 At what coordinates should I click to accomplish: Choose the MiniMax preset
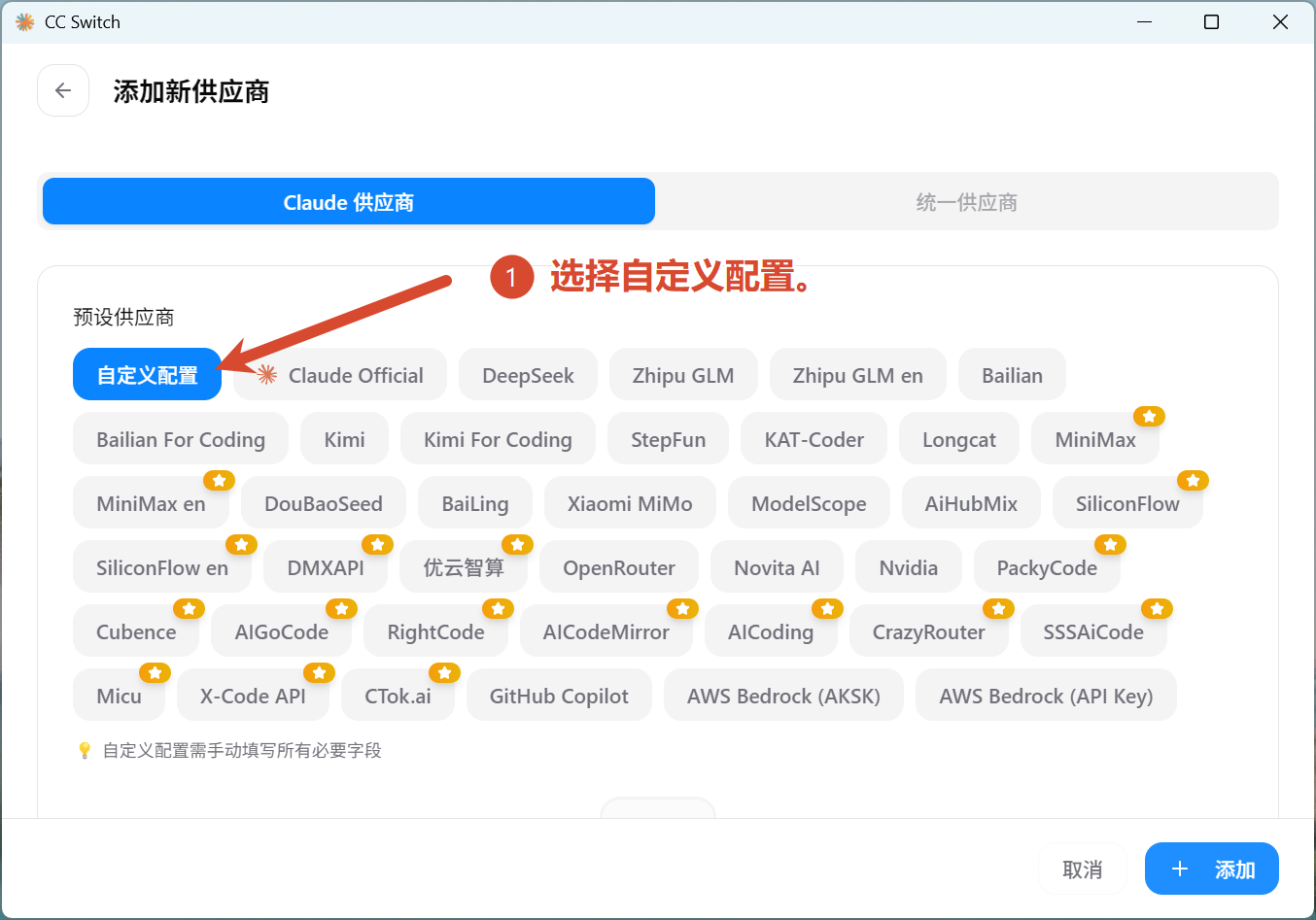(1095, 438)
